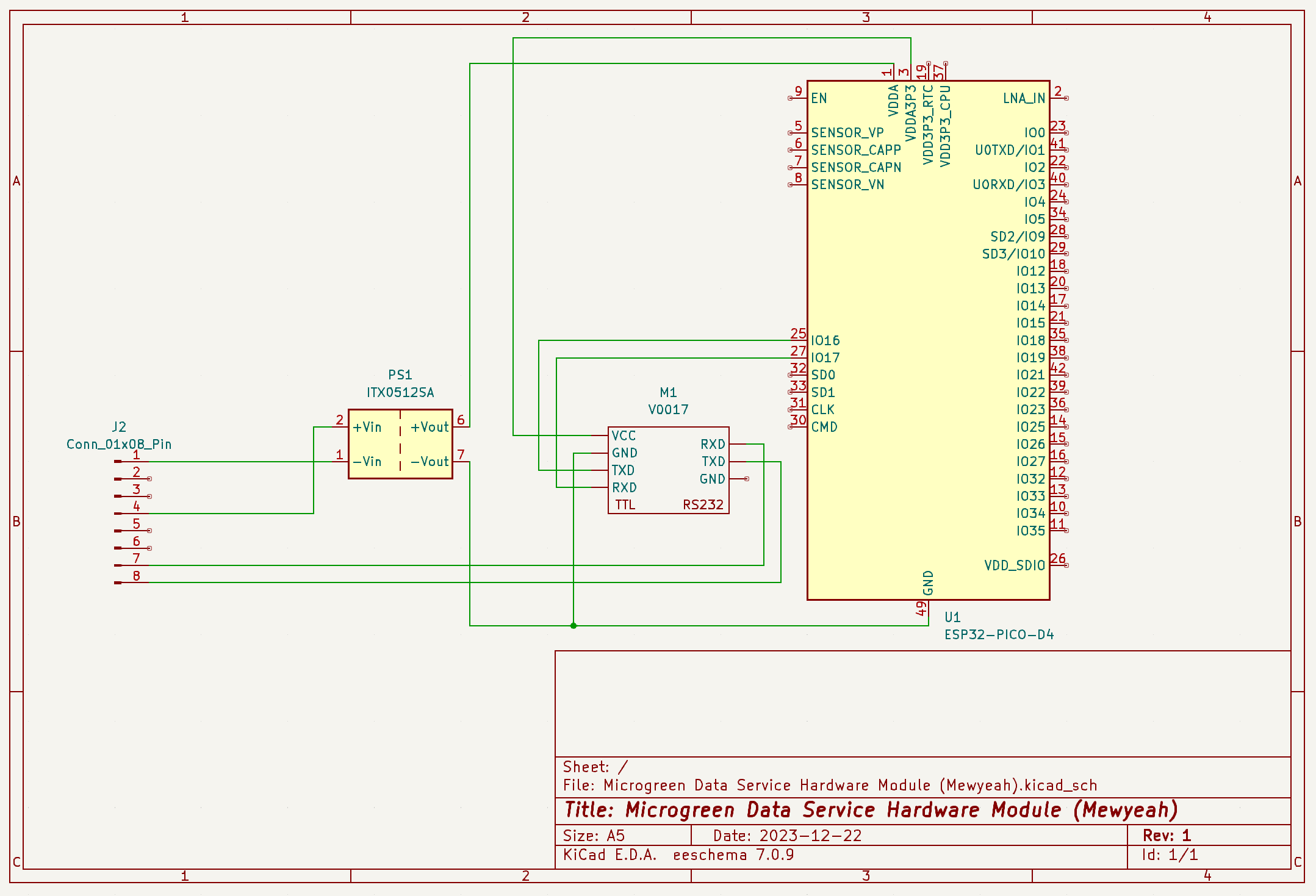Click the SD0 pin label on U1
Screen dimensions: 1316x896
point(823,375)
